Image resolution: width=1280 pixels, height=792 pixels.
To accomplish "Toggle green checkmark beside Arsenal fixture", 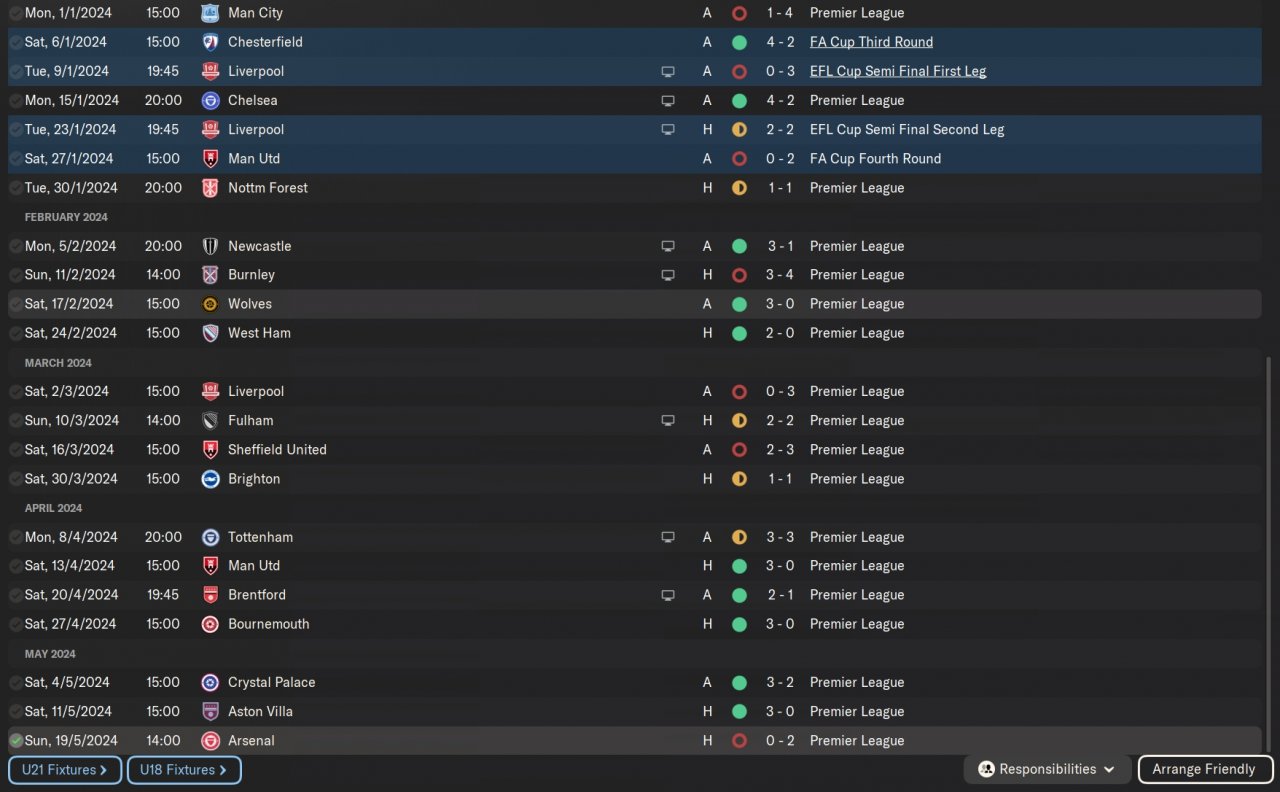I will pyautogui.click(x=16, y=741).
